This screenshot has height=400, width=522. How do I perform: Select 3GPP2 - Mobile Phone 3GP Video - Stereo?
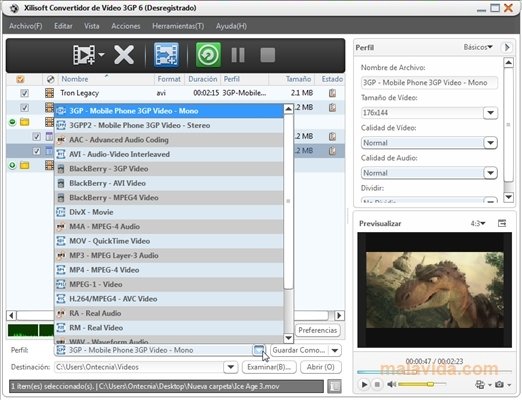(169, 125)
